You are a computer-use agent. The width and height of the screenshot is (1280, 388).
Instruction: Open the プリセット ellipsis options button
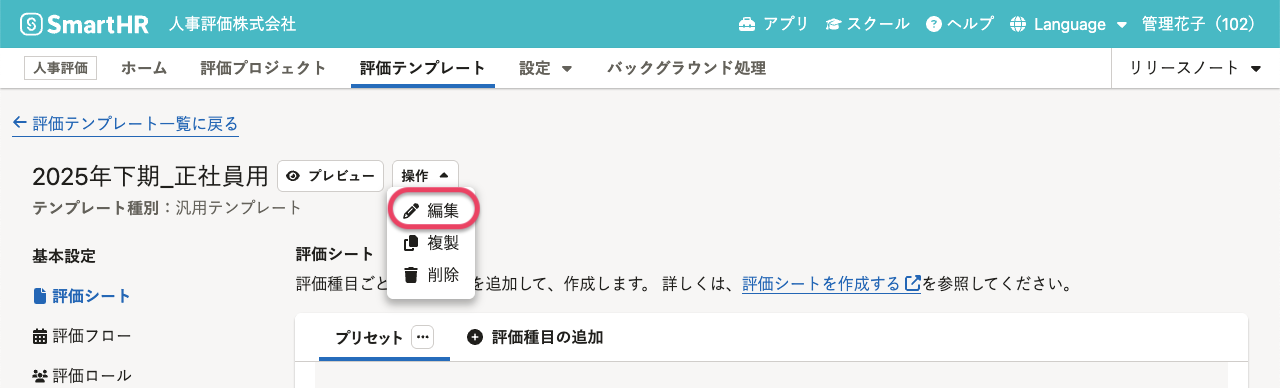(x=422, y=337)
